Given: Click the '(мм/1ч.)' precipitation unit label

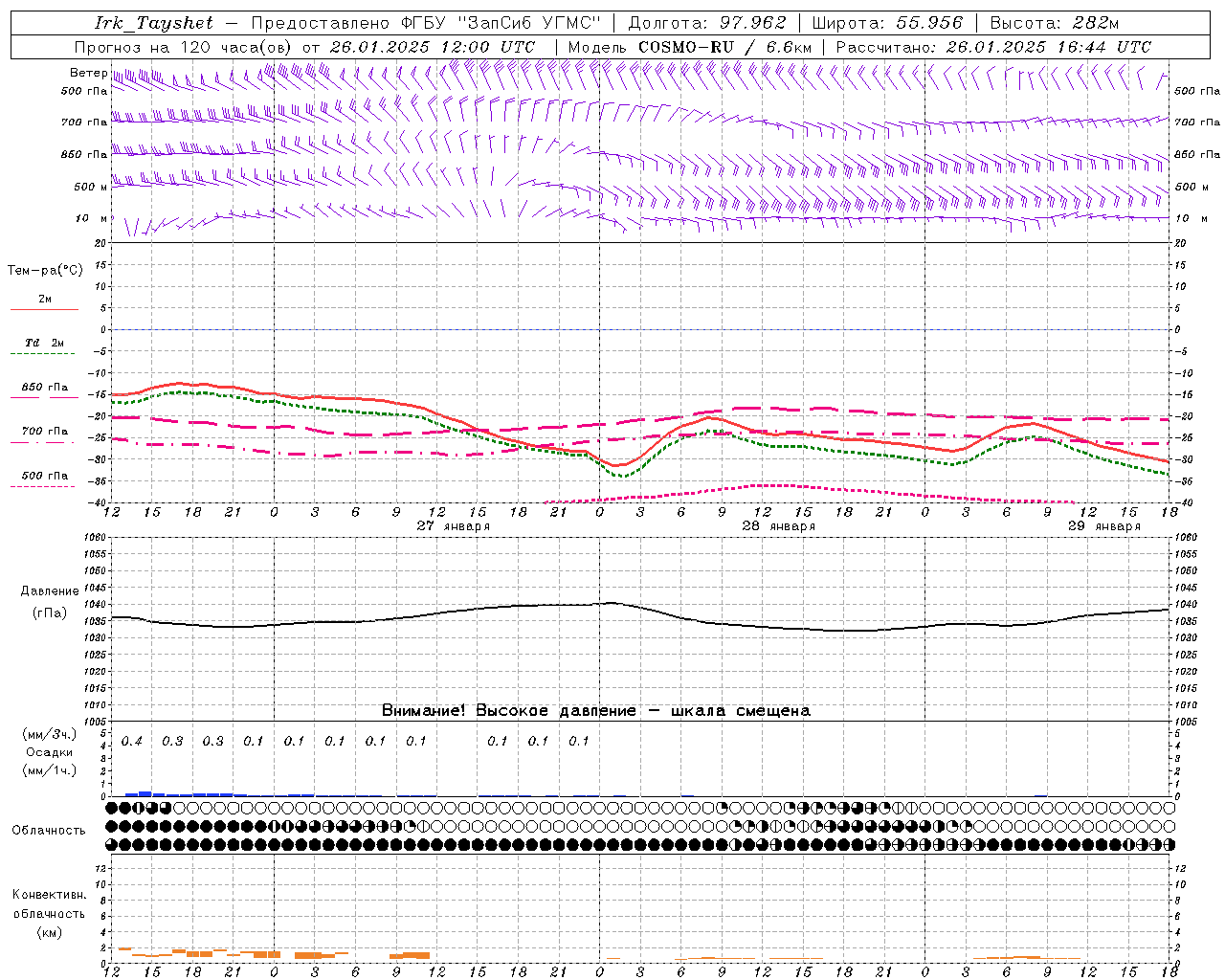Looking at the screenshot, I should click(x=50, y=770).
